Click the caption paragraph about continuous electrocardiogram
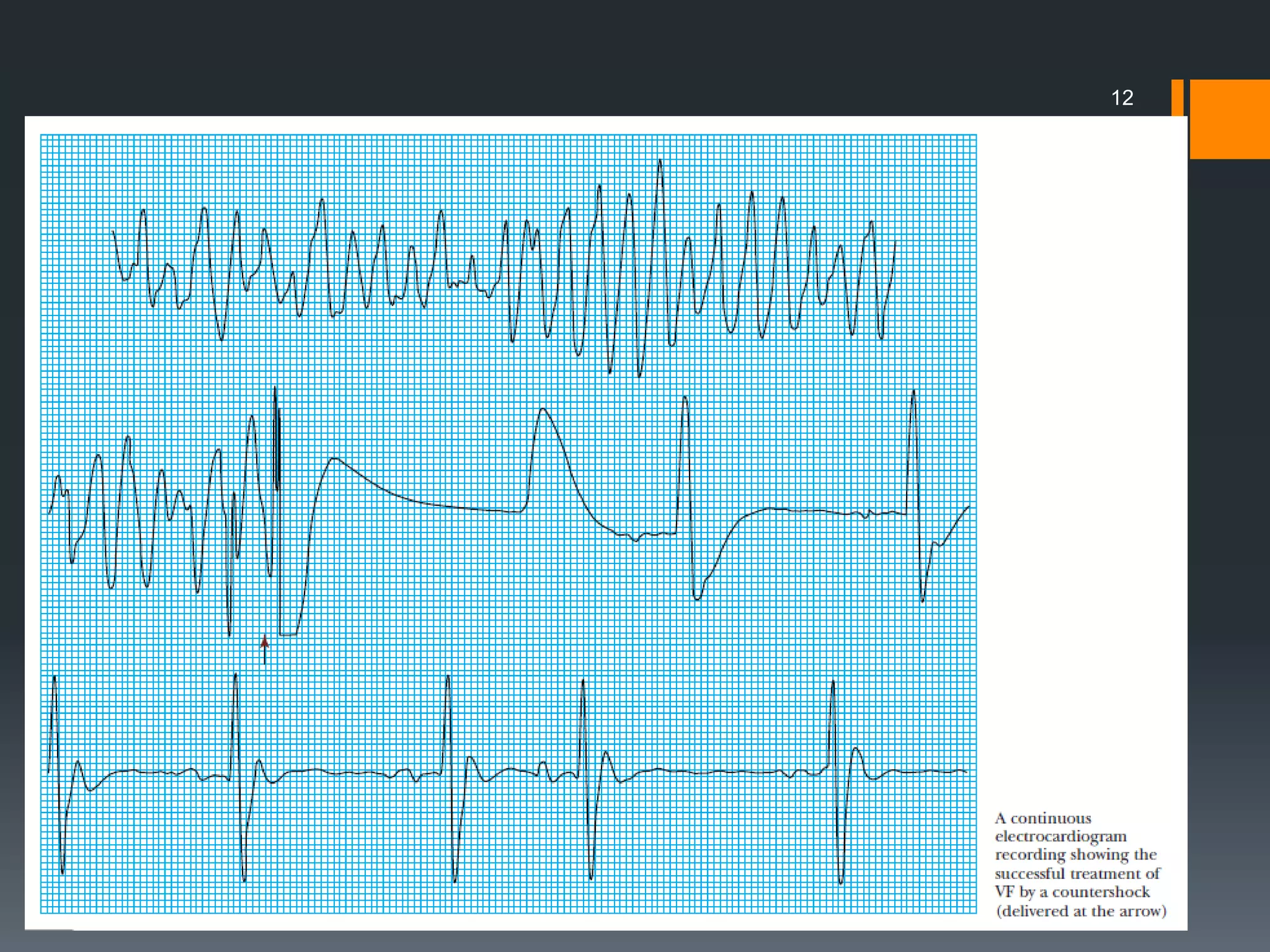The image size is (1270, 952). 1080,864
